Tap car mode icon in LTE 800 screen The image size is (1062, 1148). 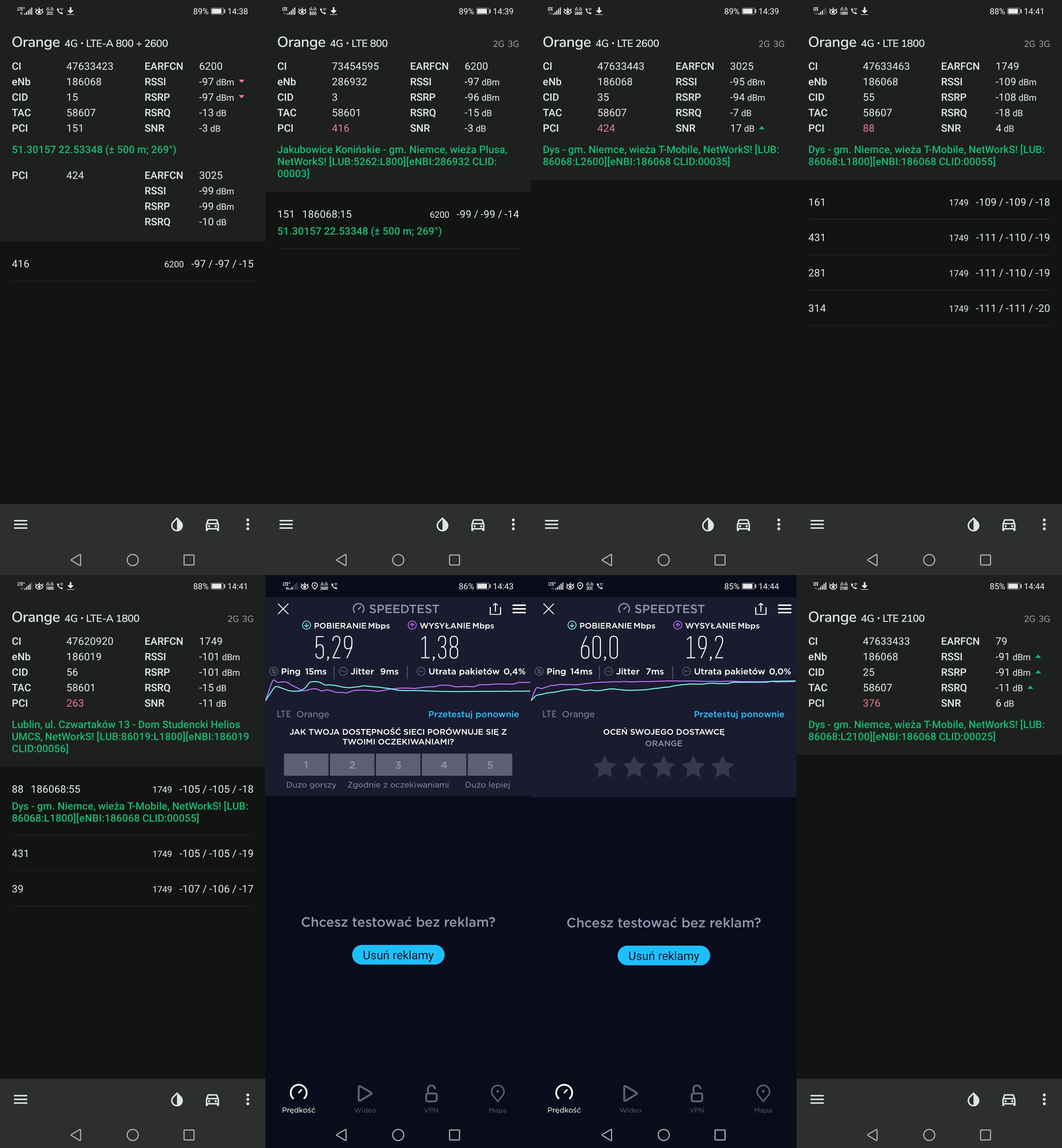click(478, 524)
